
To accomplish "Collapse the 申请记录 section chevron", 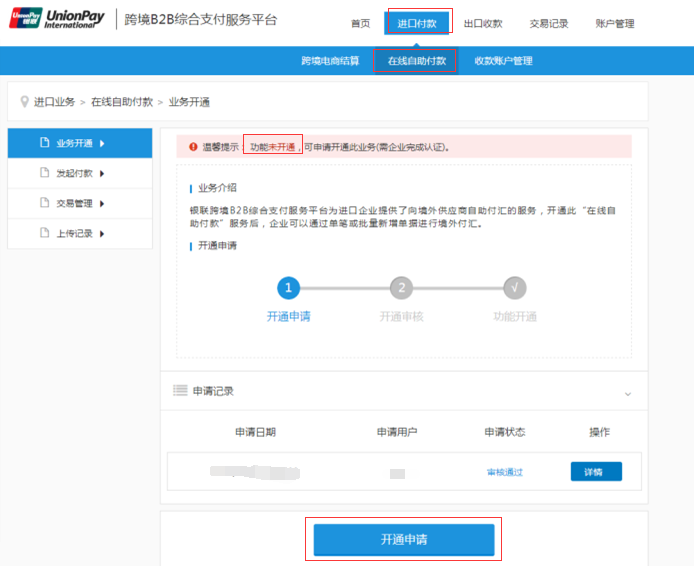I will 628,393.
